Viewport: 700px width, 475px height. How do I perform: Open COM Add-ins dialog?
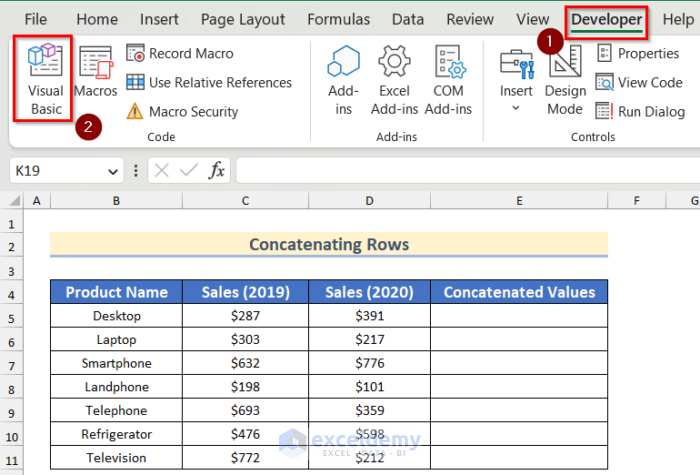pos(448,80)
